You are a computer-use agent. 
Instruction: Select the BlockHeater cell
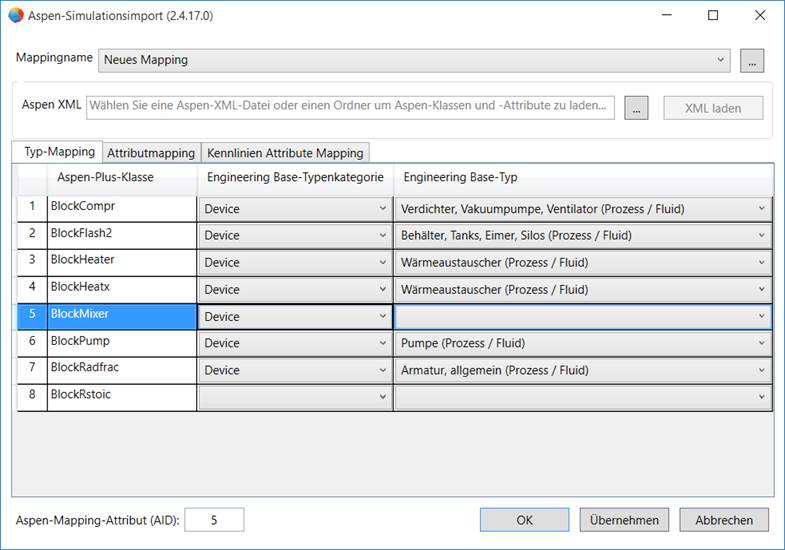coord(122,263)
